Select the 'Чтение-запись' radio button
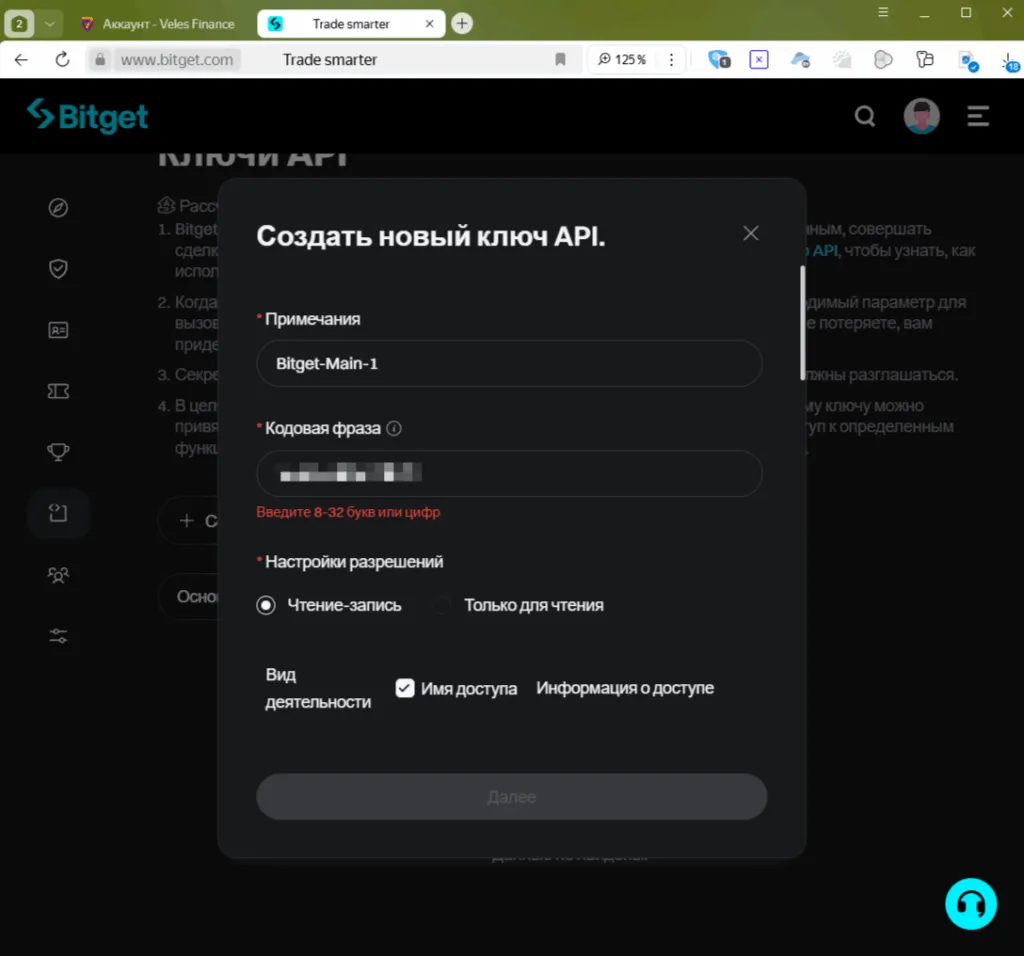This screenshot has height=956, width=1024. tap(265, 605)
